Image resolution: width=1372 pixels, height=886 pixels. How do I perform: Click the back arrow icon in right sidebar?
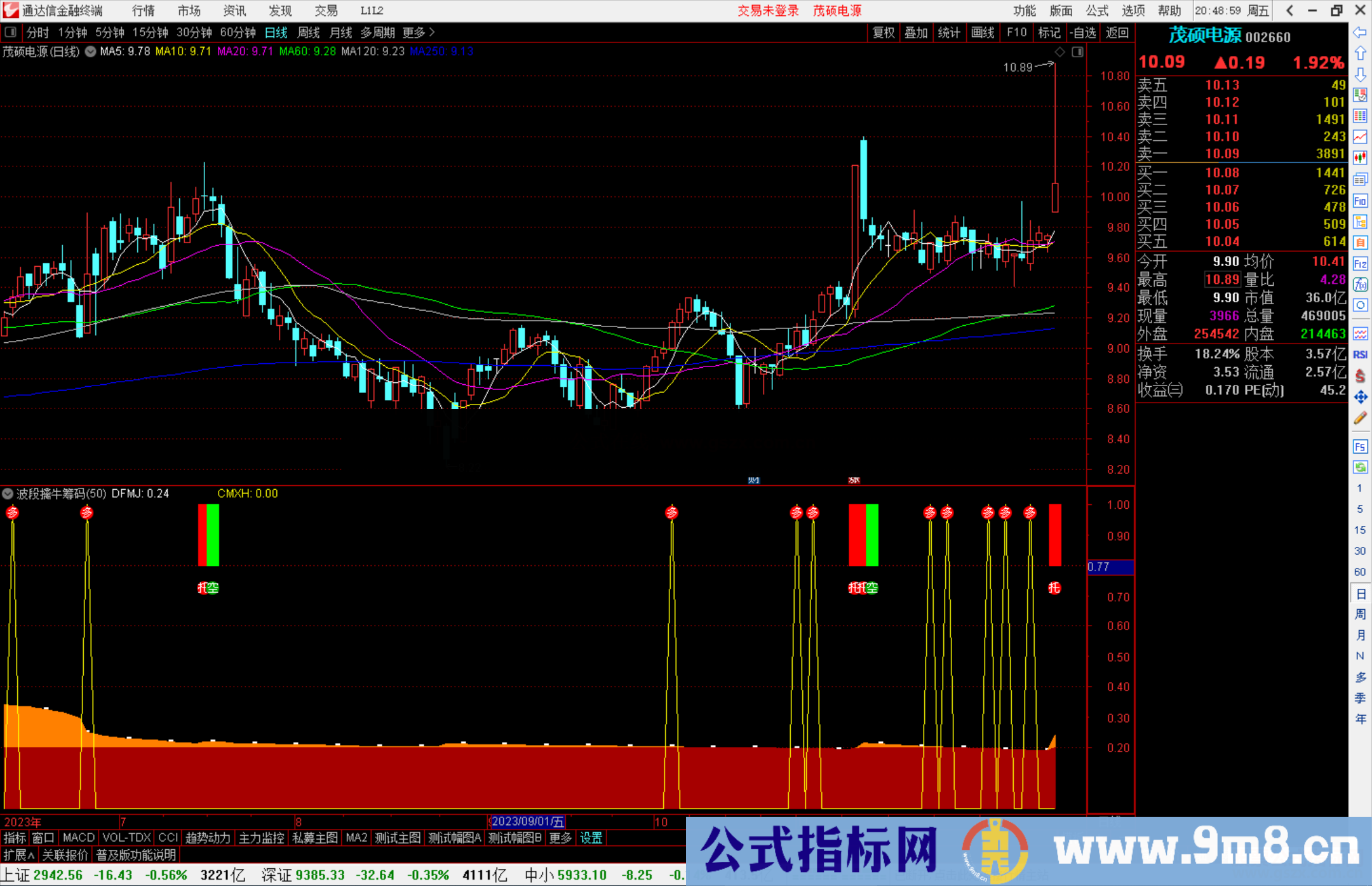[1360, 32]
